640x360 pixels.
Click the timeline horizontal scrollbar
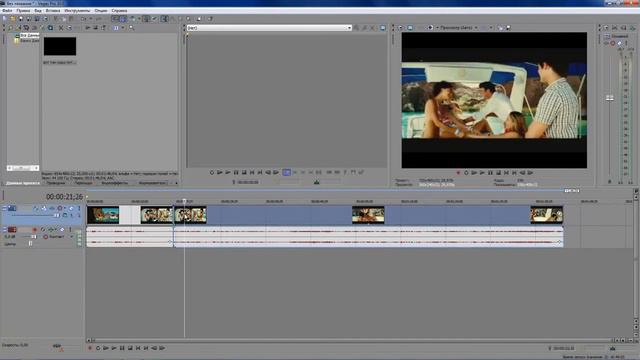351,340
